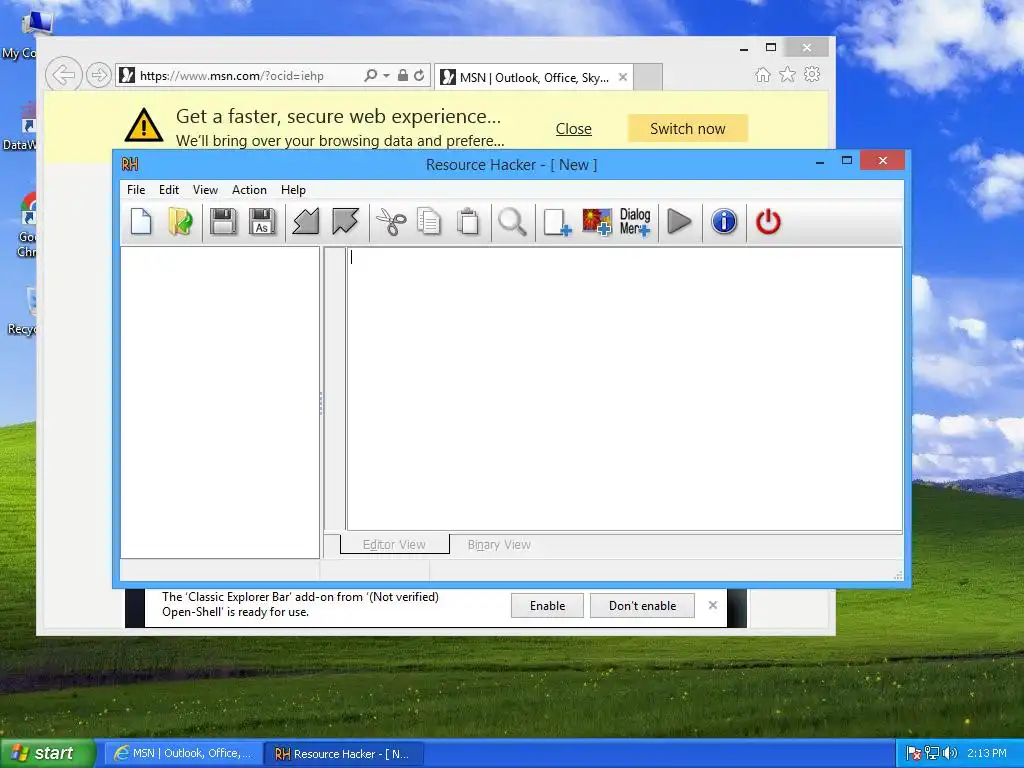Image resolution: width=1024 pixels, height=768 pixels.
Task: Switch to Resource Hacker in the taskbar
Action: click(x=344, y=754)
